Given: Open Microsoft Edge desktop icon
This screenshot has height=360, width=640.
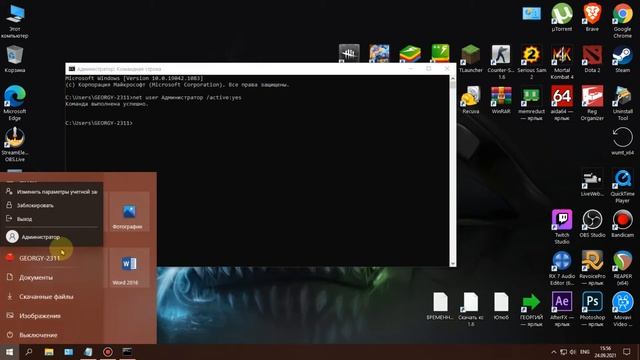Looking at the screenshot, I should pos(15,103).
